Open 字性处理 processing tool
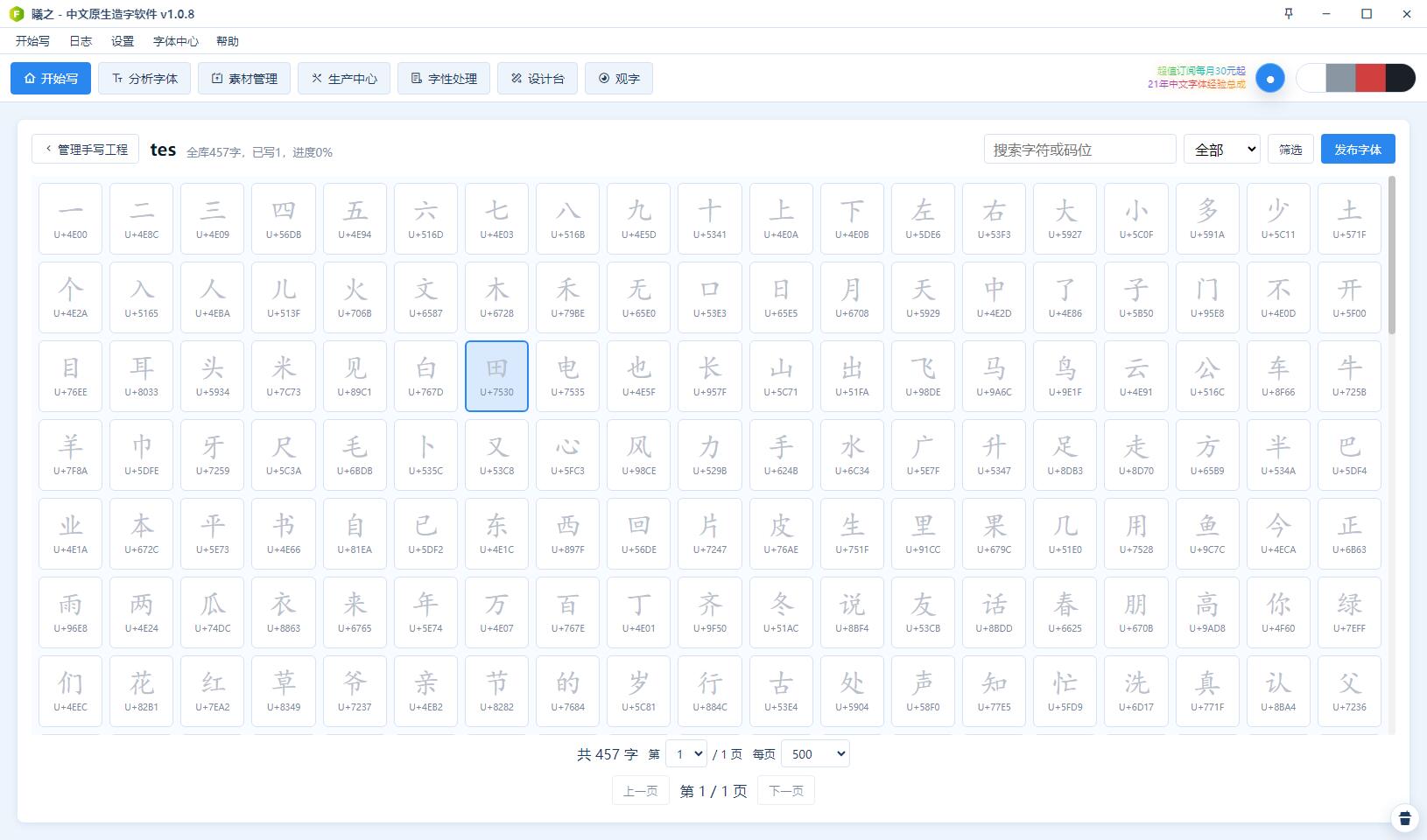 click(x=444, y=79)
